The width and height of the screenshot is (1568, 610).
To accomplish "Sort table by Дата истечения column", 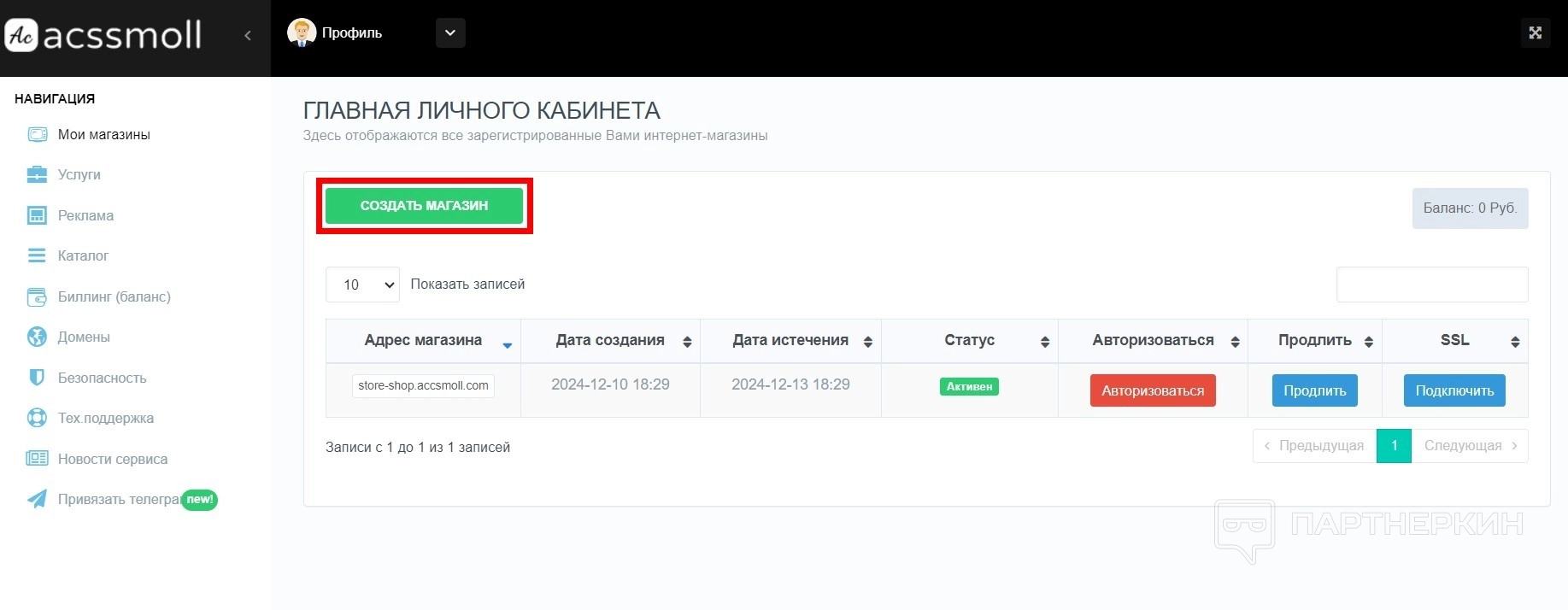I will [790, 340].
